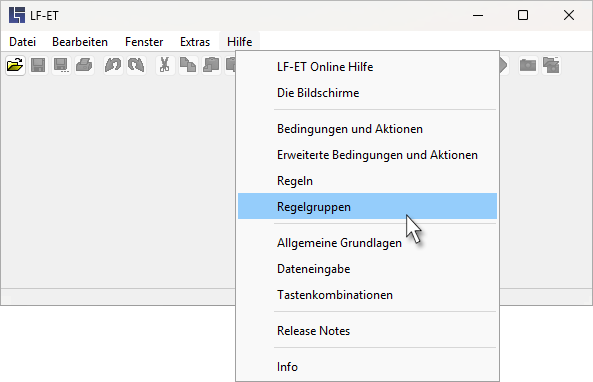Maximize the LF-ET window
Screen dimensions: 593x382
(x=523, y=16)
